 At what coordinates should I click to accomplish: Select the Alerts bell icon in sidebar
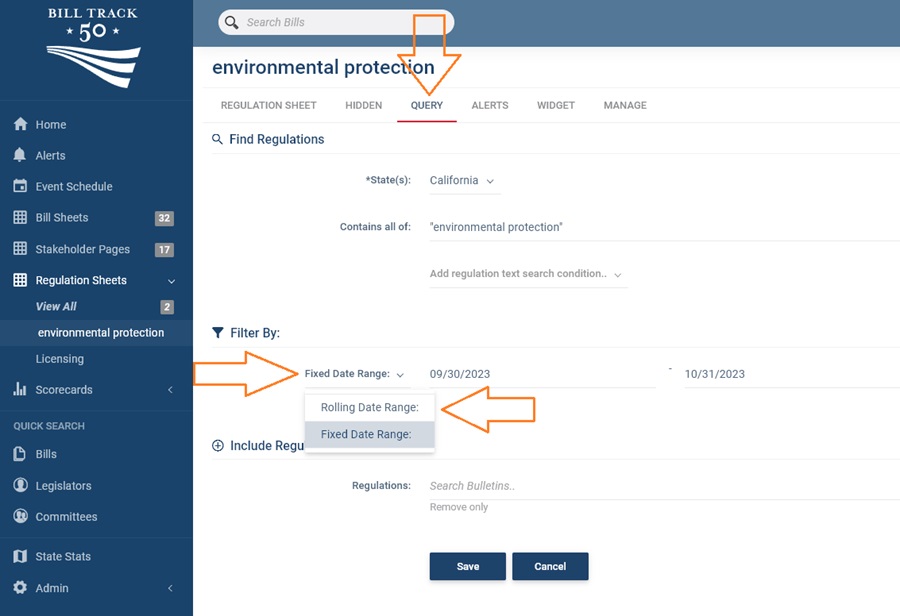point(22,155)
